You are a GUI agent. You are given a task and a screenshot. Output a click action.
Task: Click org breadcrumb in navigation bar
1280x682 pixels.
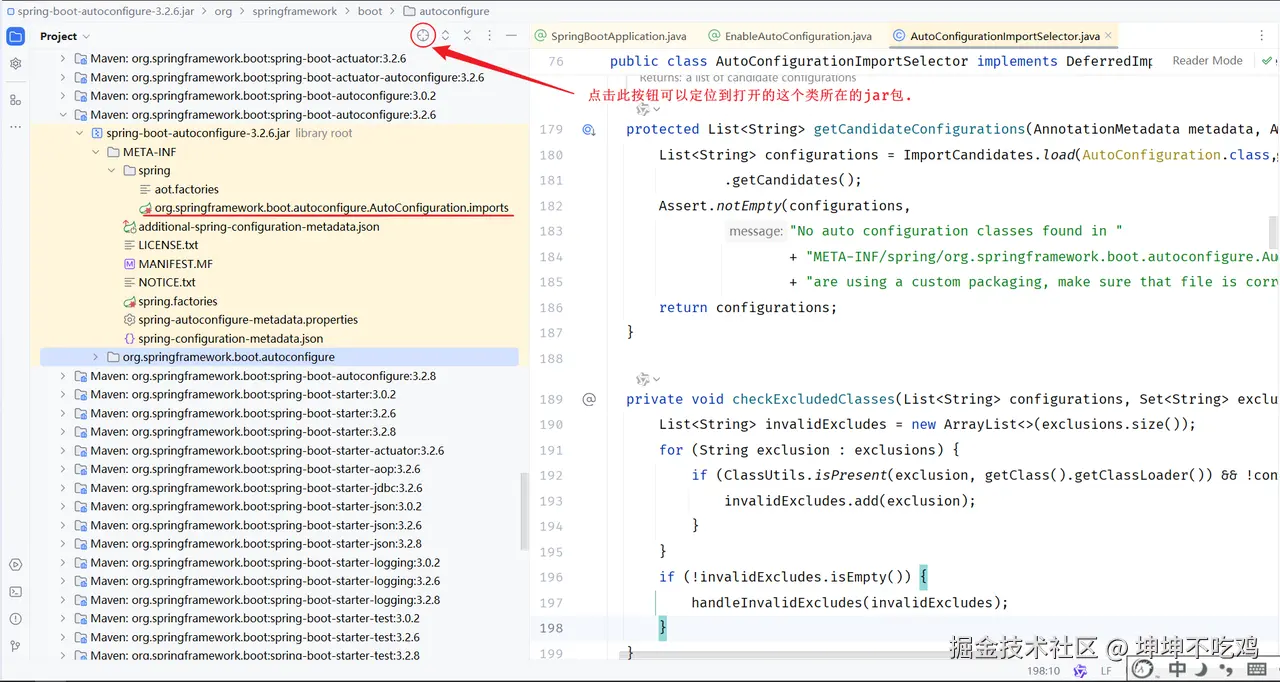(x=222, y=11)
